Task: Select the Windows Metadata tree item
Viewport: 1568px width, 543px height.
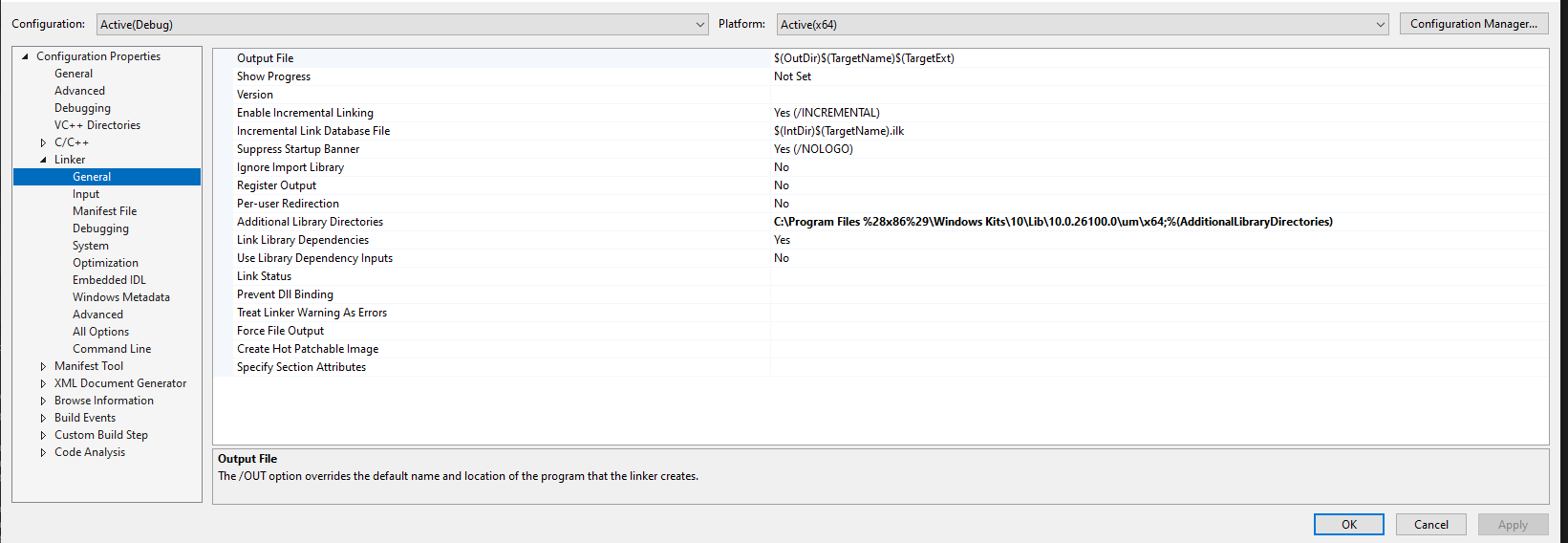Action: 121,297
